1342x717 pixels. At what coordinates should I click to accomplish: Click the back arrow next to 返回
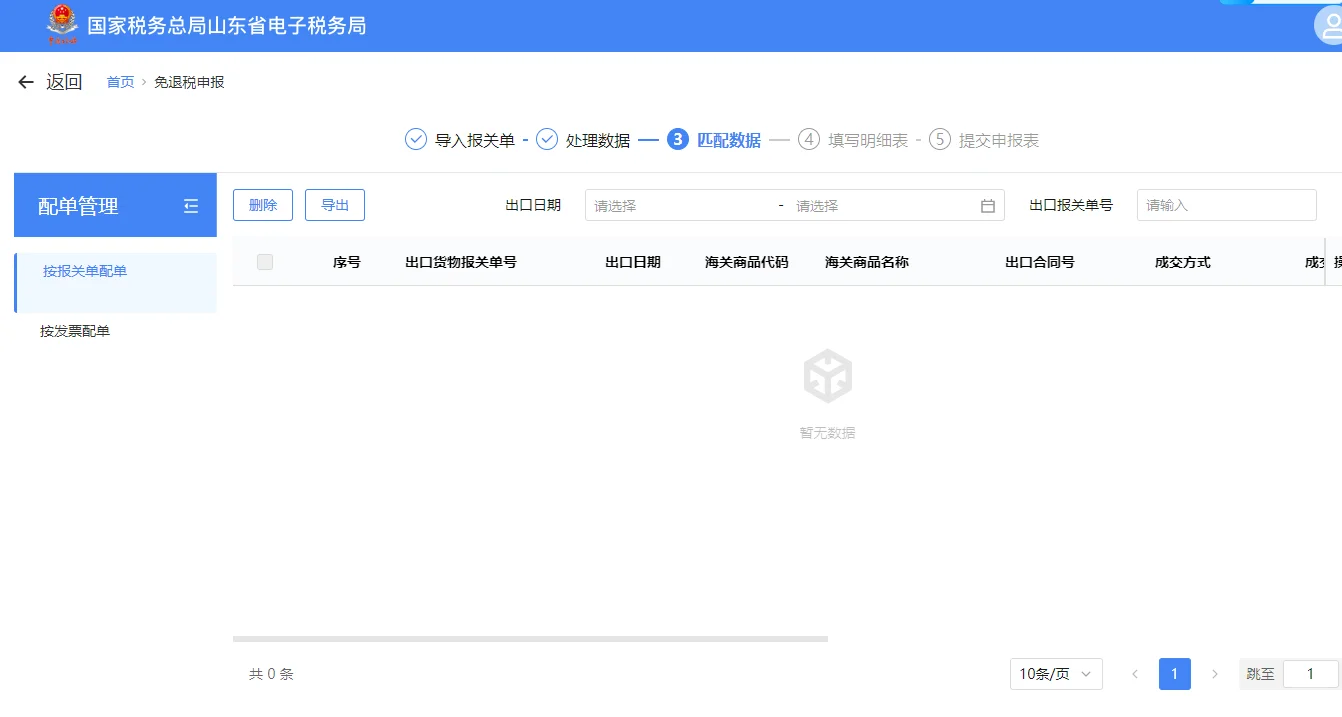[x=25, y=81]
